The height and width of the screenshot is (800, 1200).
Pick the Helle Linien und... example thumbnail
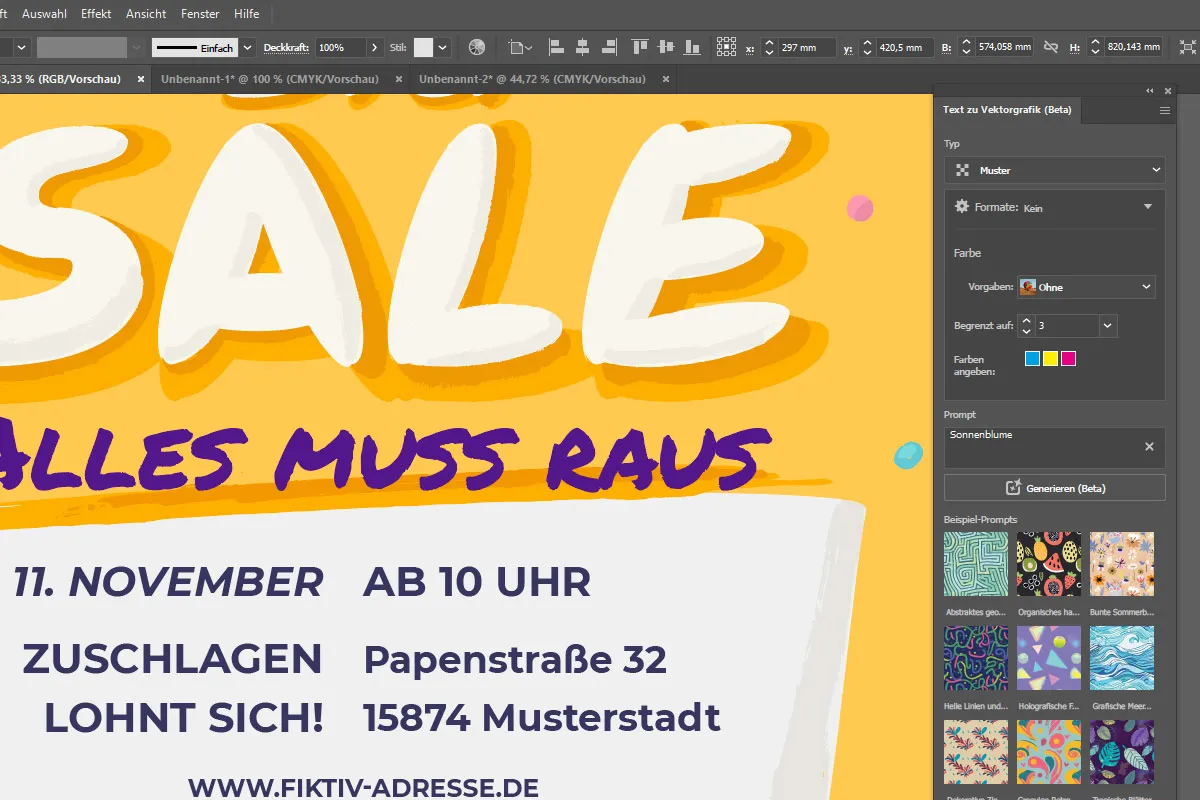point(976,658)
